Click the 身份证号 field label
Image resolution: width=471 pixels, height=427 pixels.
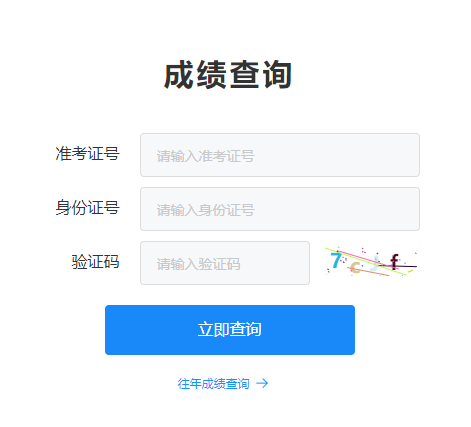click(87, 208)
